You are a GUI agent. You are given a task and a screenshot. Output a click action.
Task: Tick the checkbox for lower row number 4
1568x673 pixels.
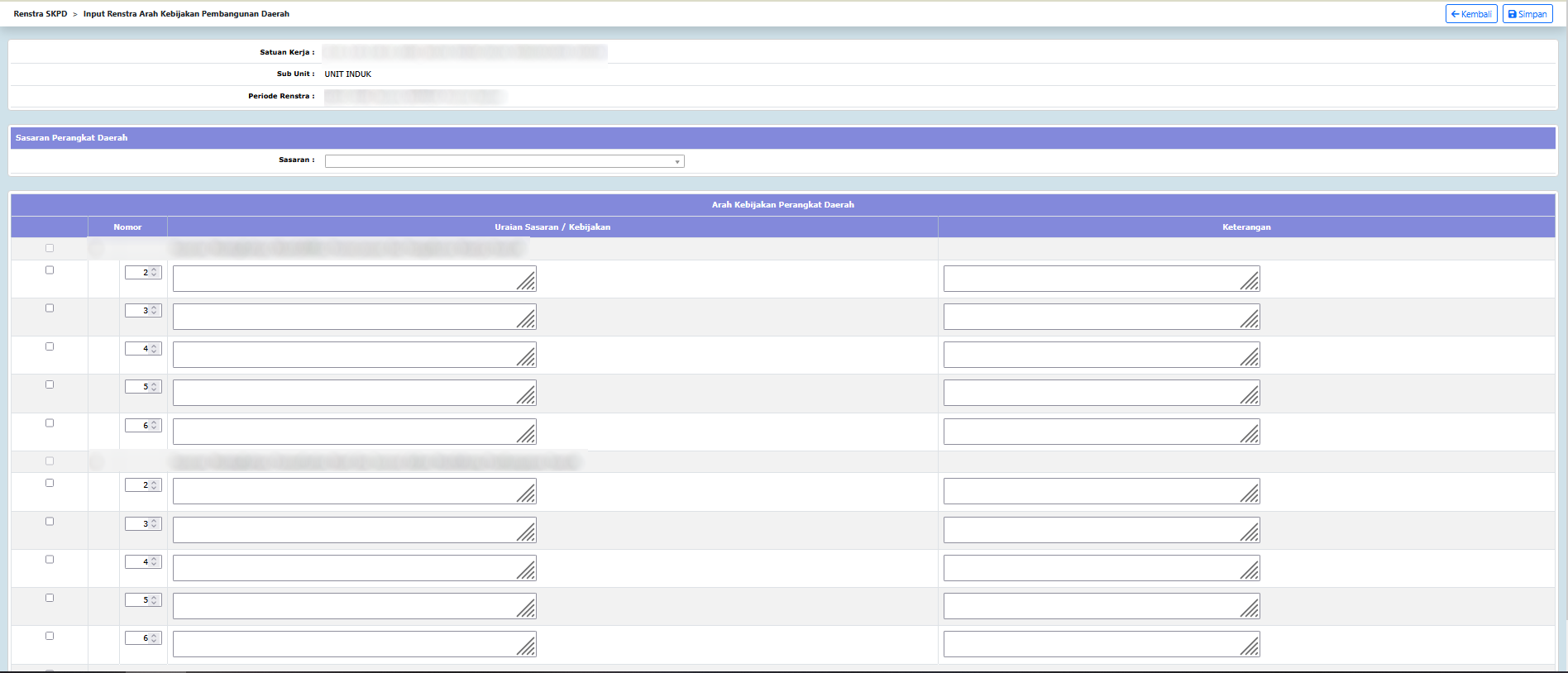point(50,560)
